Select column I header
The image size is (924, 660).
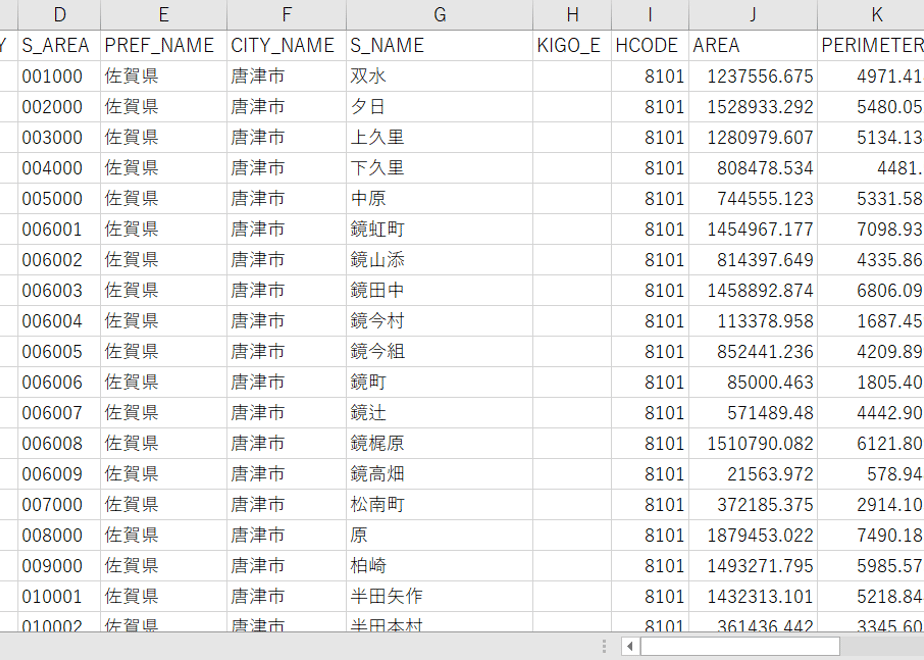(x=650, y=15)
